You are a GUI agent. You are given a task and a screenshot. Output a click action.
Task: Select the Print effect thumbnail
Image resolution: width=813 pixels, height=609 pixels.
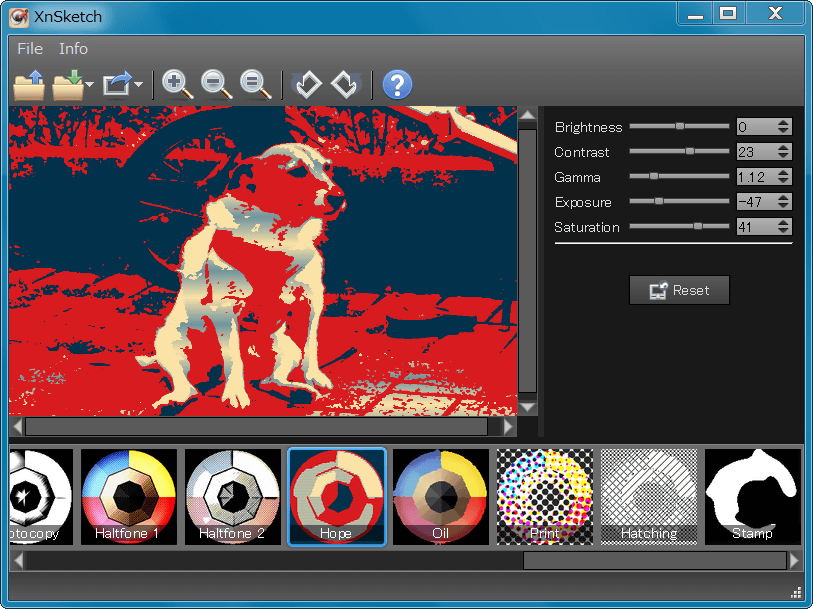tap(545, 497)
